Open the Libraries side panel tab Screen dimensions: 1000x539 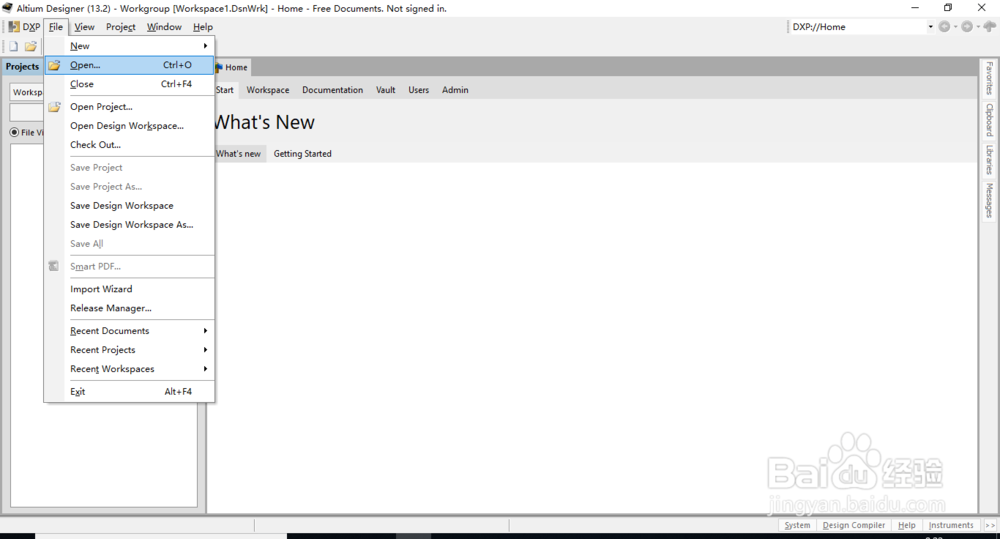pos(989,159)
